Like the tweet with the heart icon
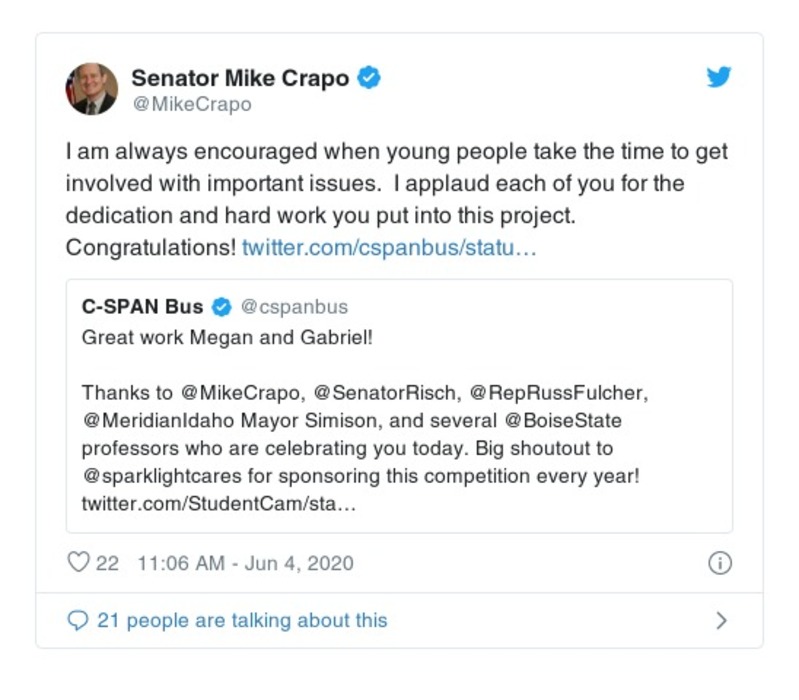799x700 pixels. pyautogui.click(x=78, y=563)
